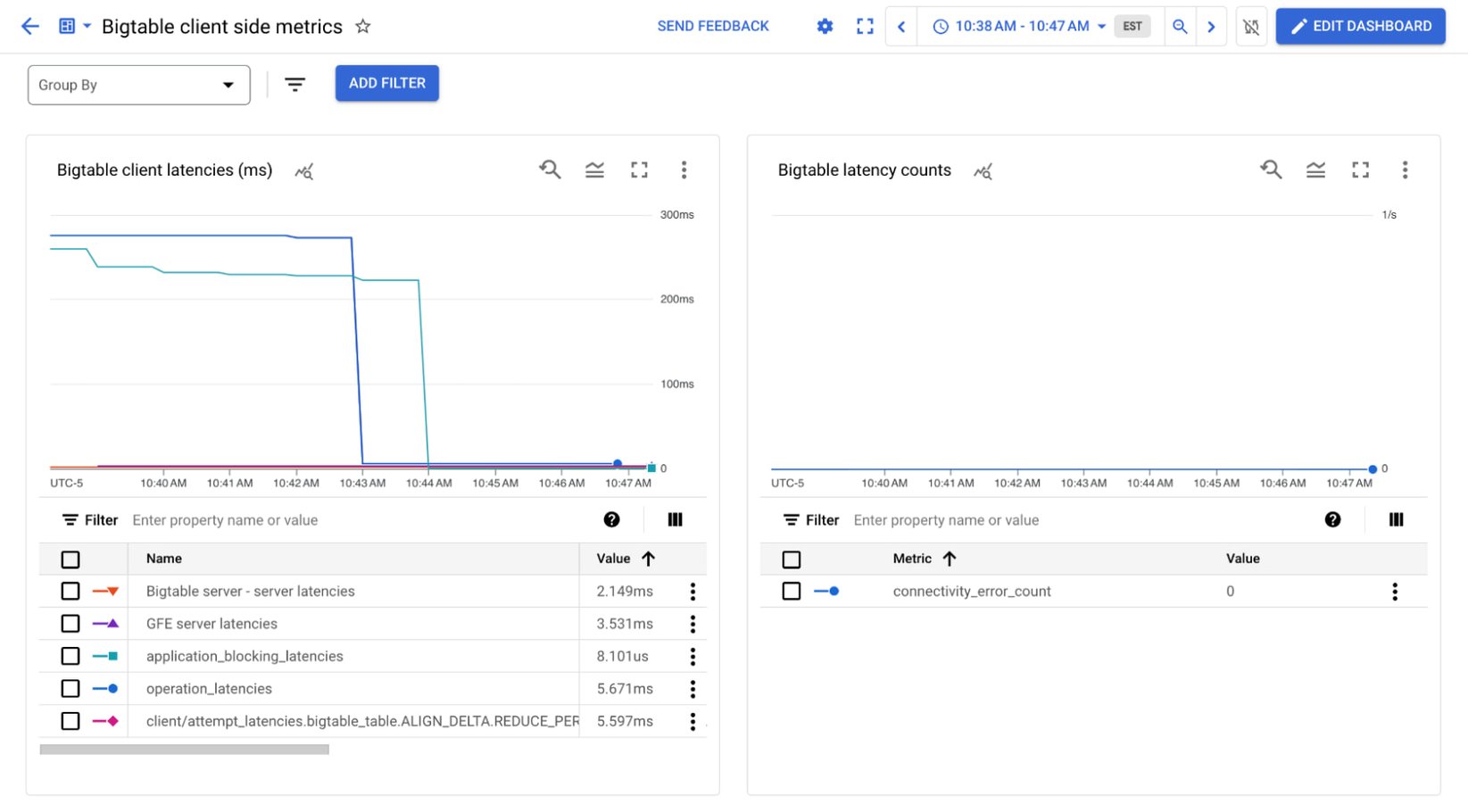Click the EST timezone chip

pyautogui.click(x=1132, y=27)
